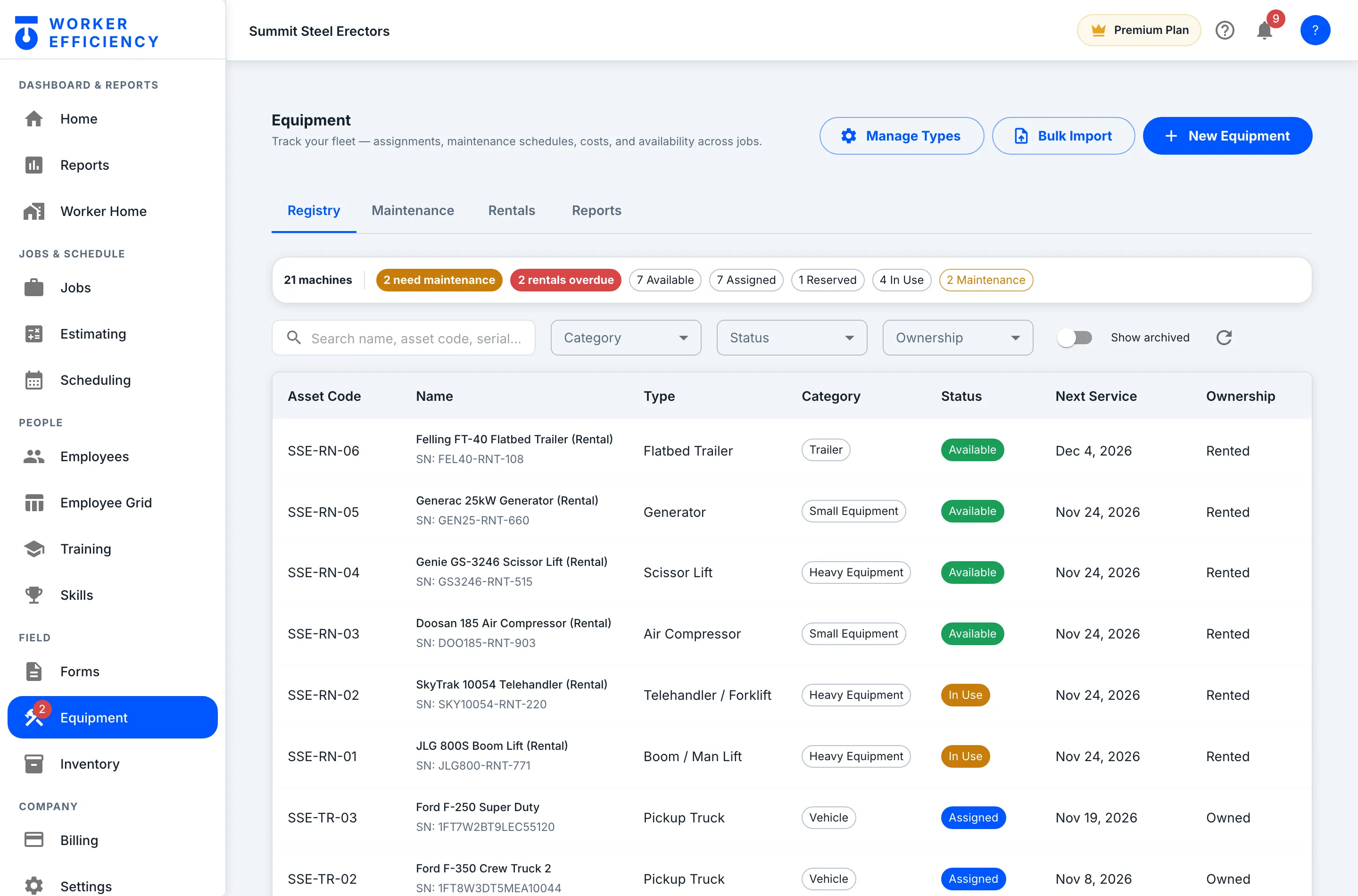This screenshot has width=1358, height=896.
Task: Open the Employee Grid icon
Action: [33, 503]
